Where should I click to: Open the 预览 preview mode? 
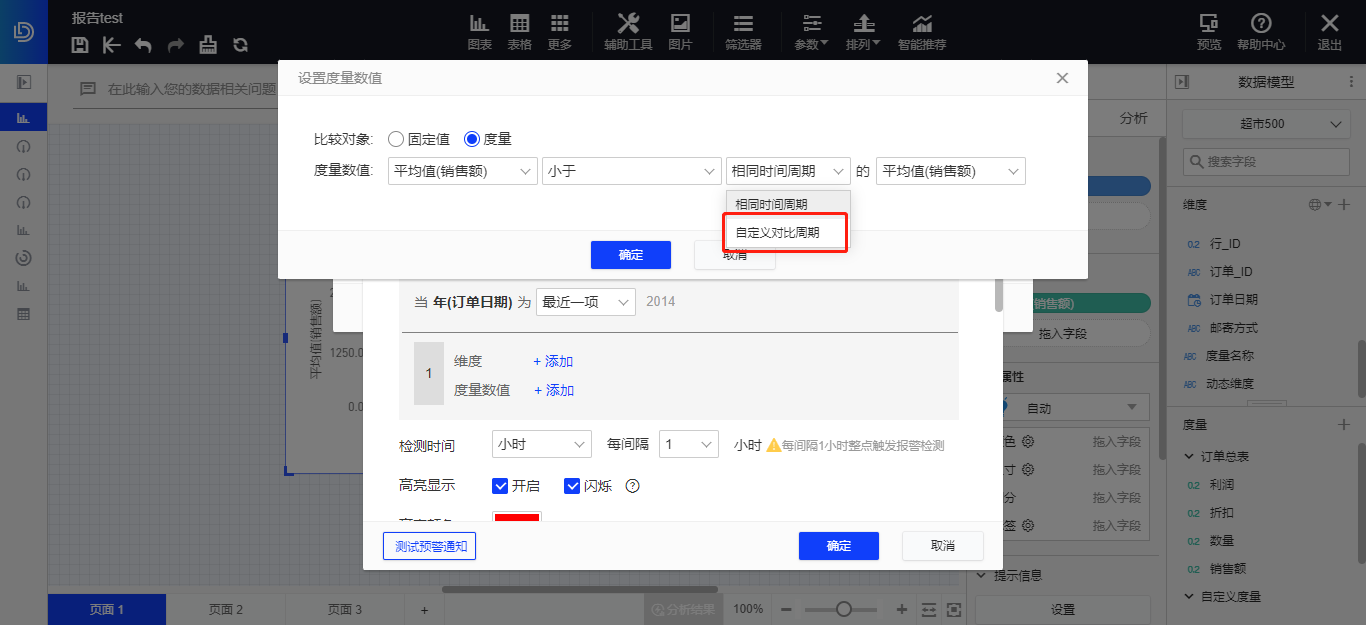point(1209,31)
